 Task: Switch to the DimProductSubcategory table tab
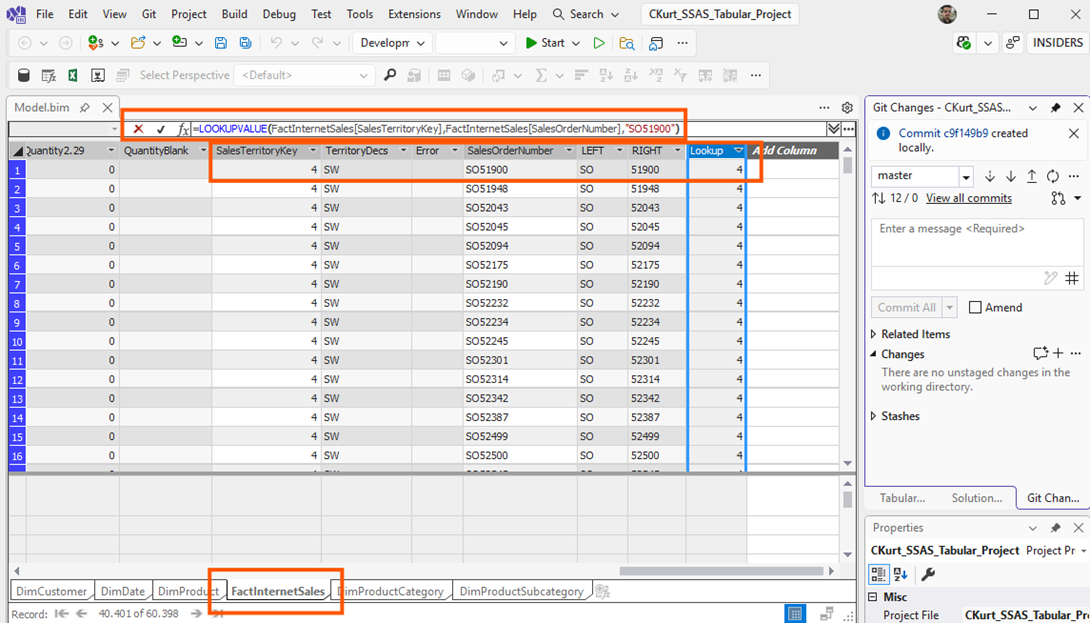521,592
